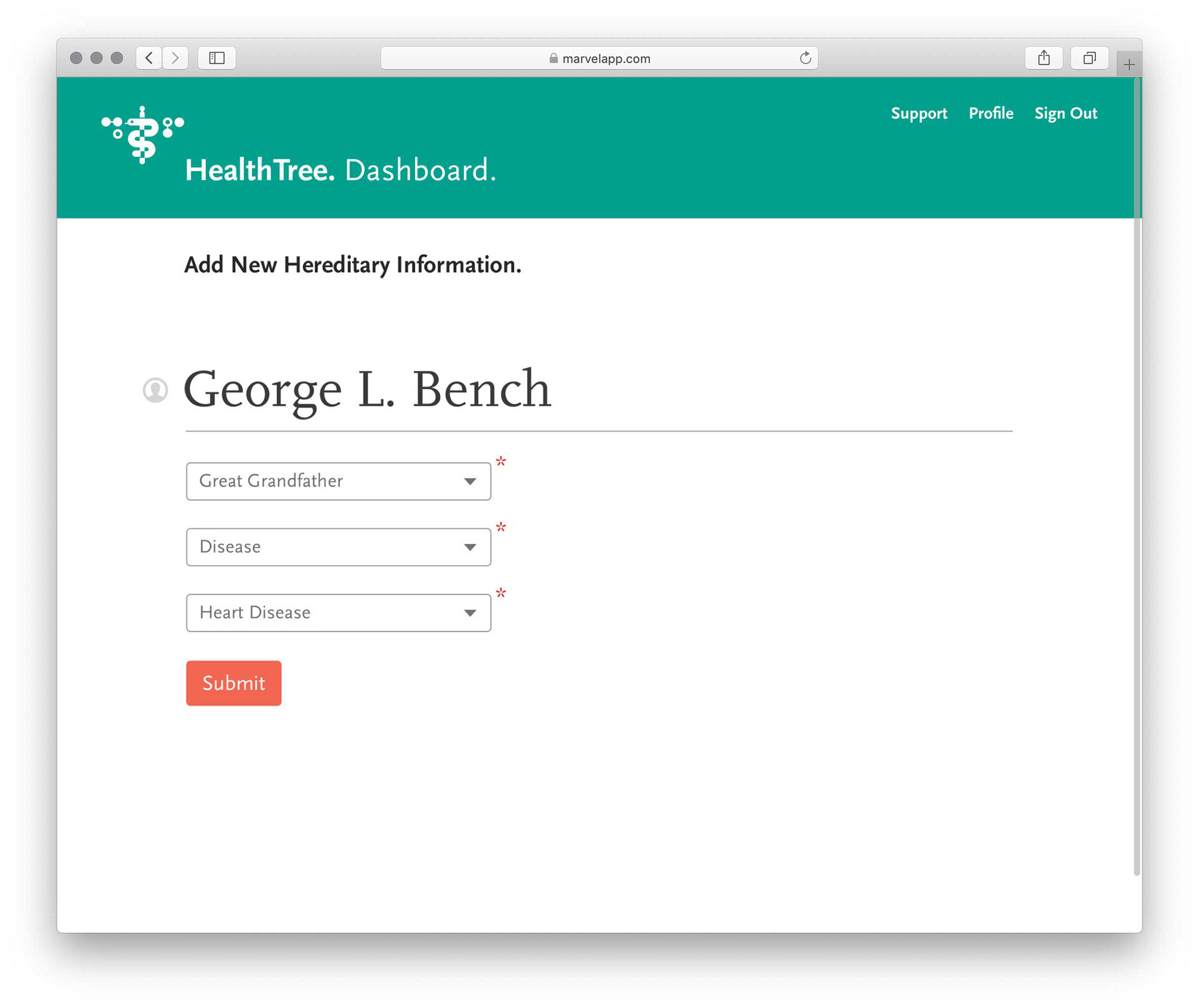Click the HealthTree caduceus logo
This screenshot has width=1199, height=1008.
142,135
